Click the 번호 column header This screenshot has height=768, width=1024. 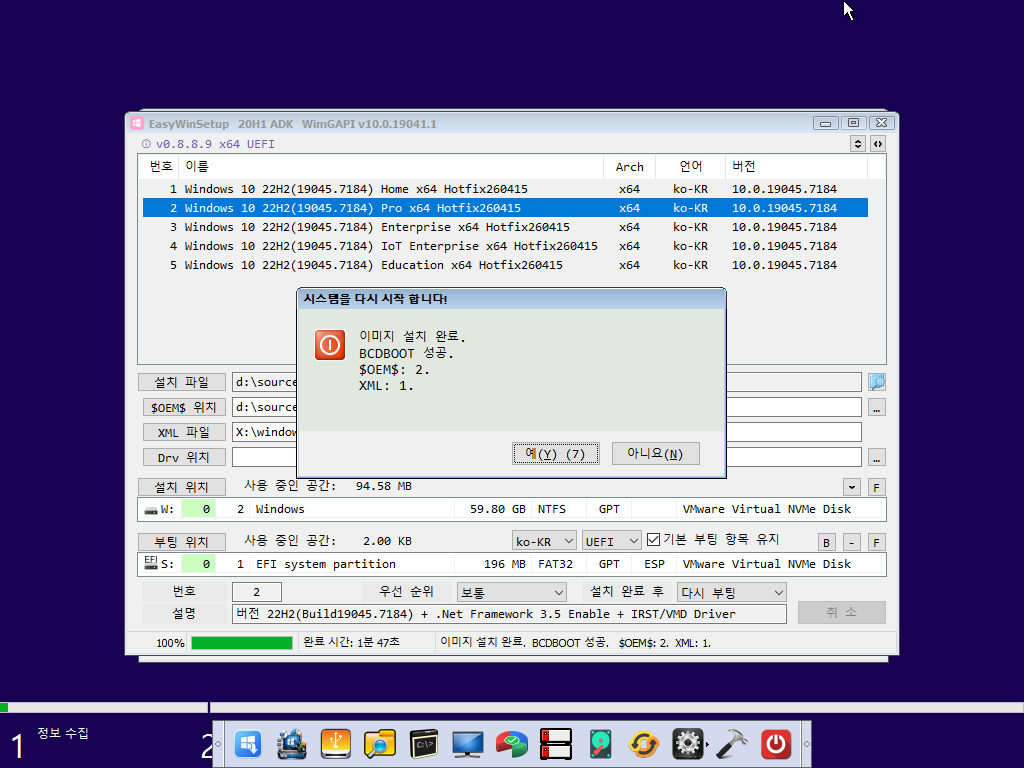[159, 167]
